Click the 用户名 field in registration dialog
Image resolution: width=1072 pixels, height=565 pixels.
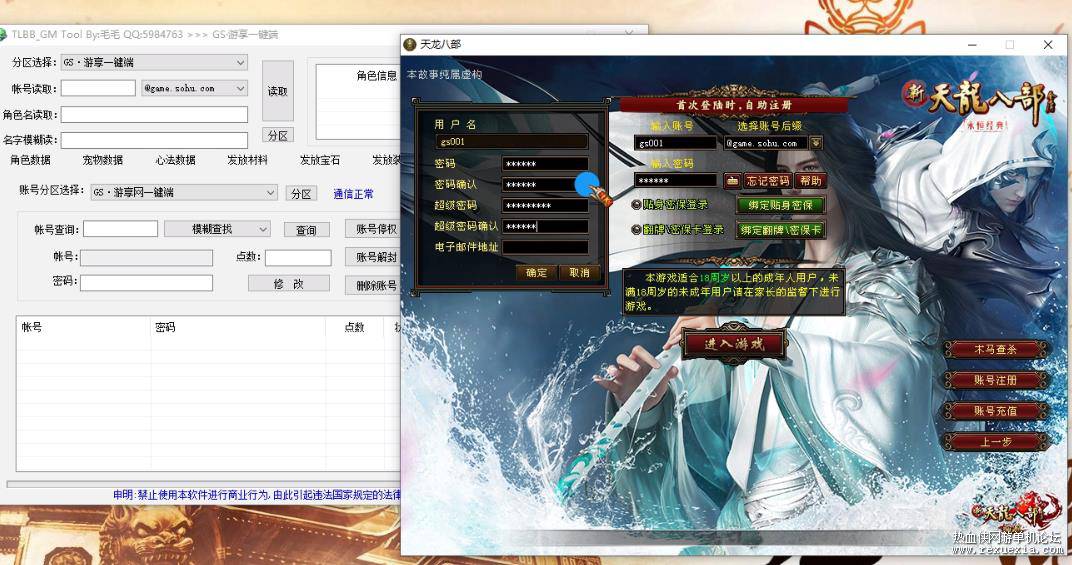tap(512, 142)
